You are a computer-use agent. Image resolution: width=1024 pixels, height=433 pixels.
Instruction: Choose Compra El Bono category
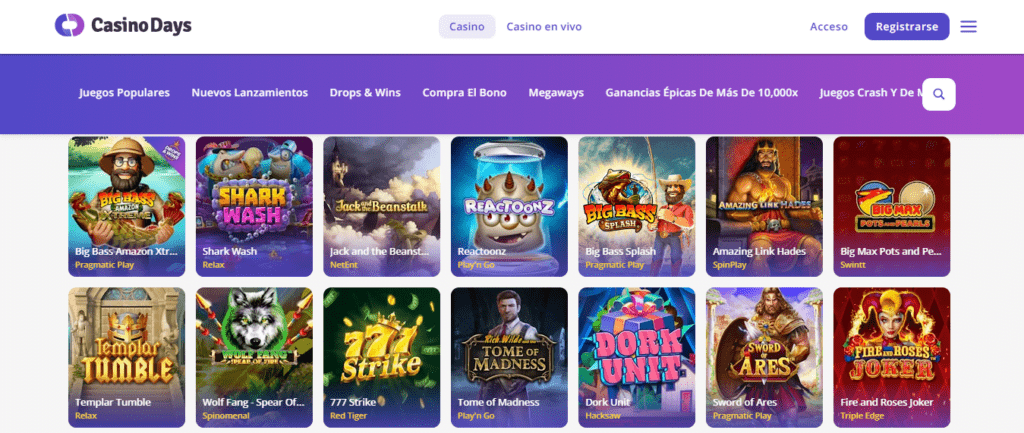[x=464, y=93]
